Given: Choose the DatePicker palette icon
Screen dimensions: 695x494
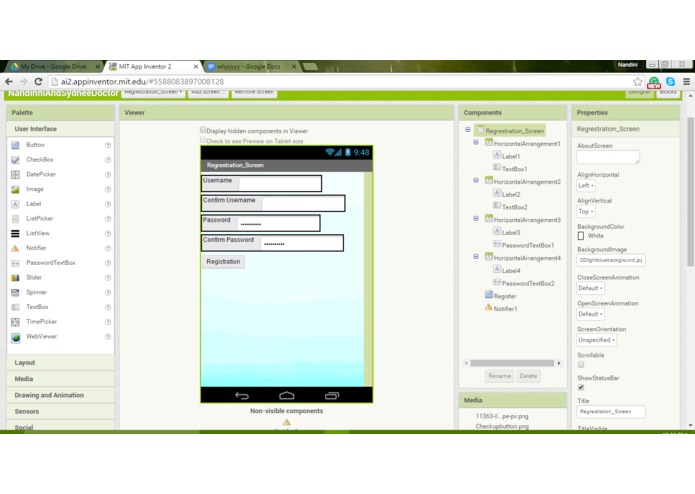Looking at the screenshot, I should [x=15, y=175].
